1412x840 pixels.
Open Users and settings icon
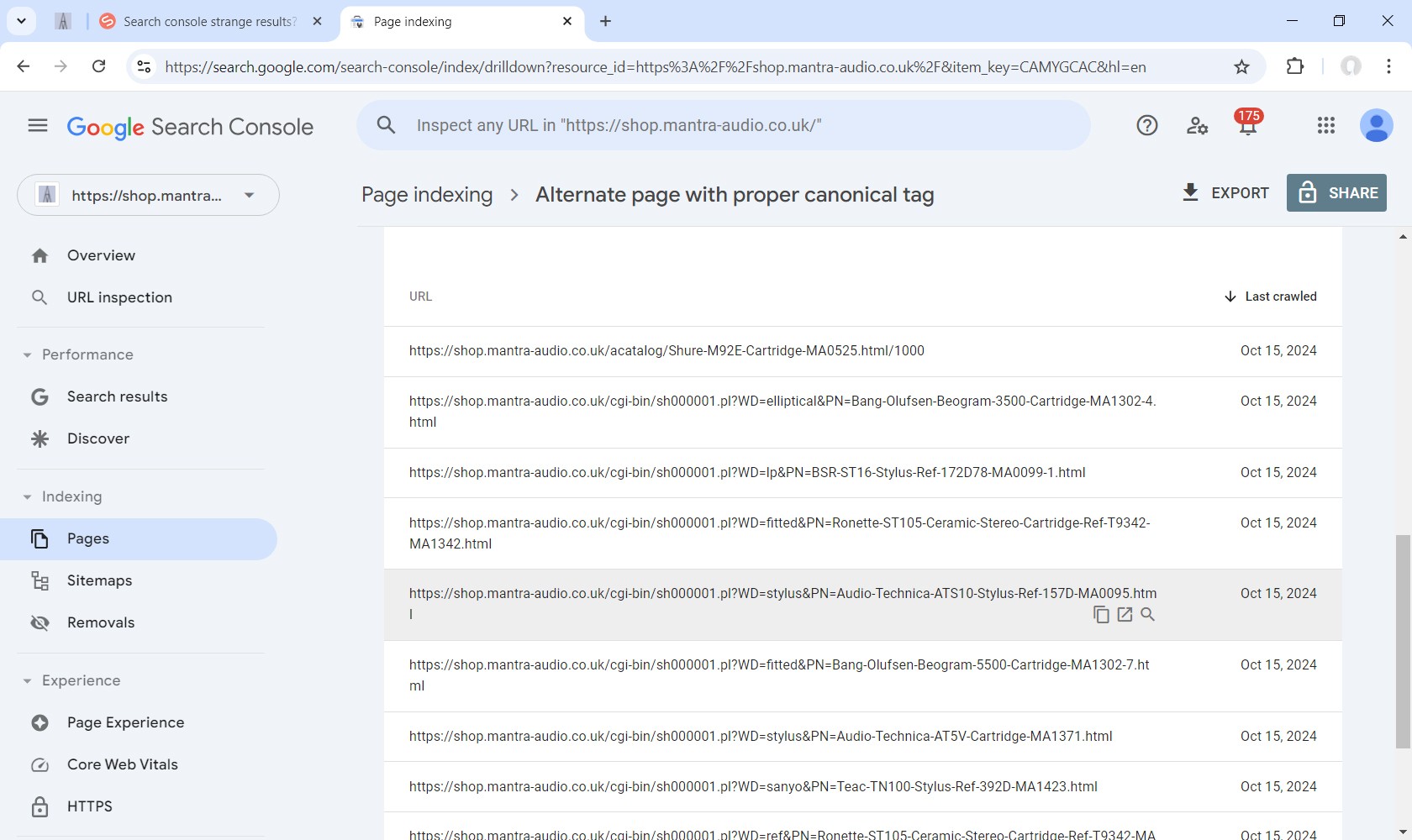tap(1197, 126)
